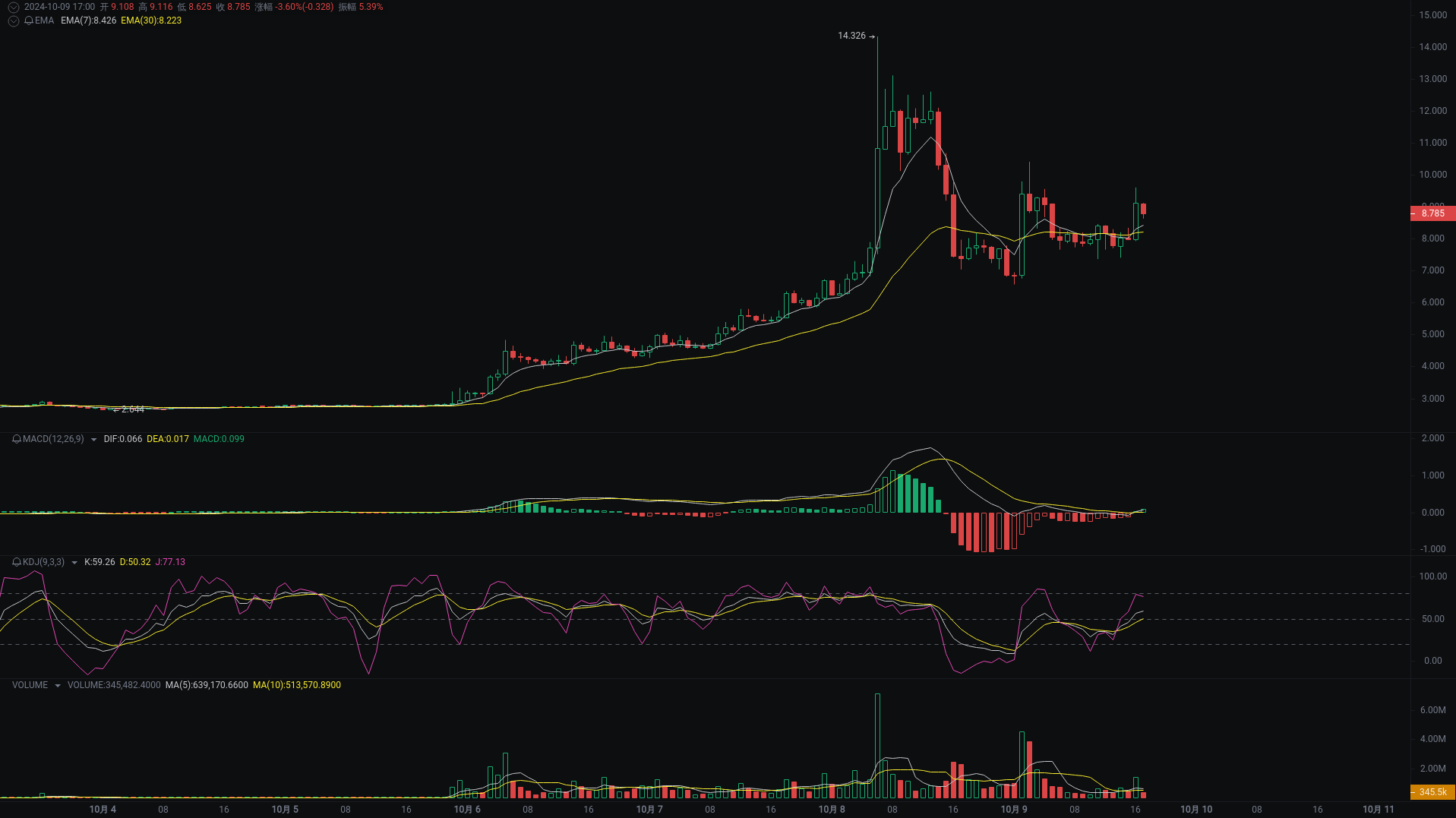This screenshot has height=818, width=1456.
Task: Click the volume tag 345.5k
Action: (x=1432, y=792)
